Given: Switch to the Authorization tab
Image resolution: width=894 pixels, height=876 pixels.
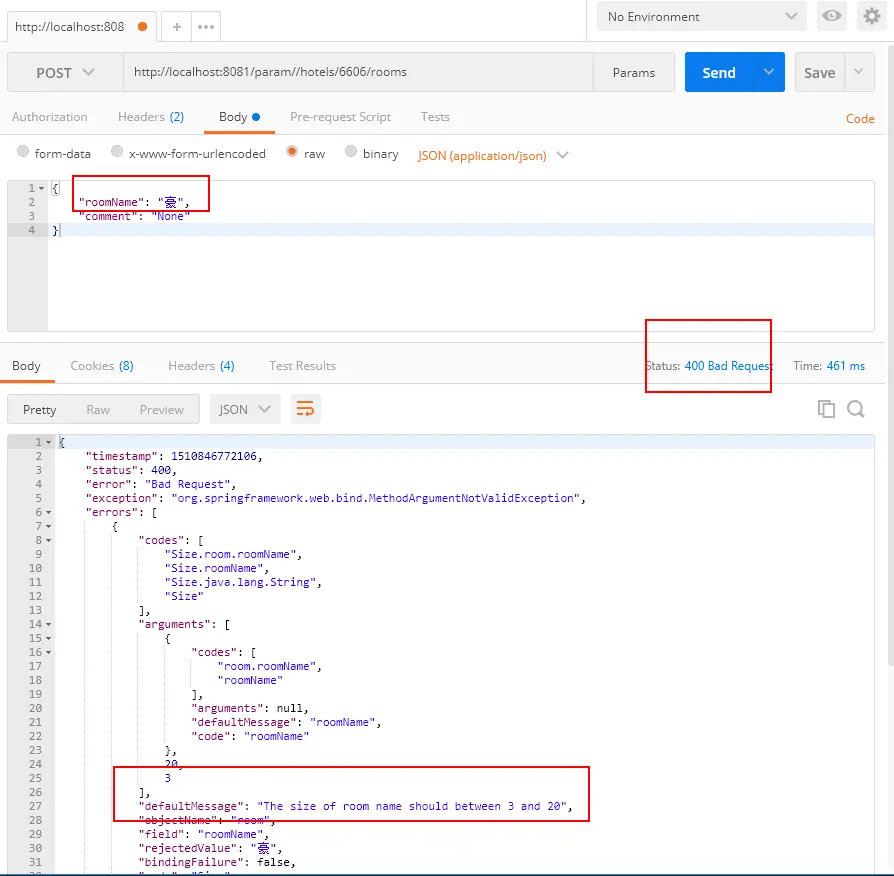Looking at the screenshot, I should click(x=50, y=117).
